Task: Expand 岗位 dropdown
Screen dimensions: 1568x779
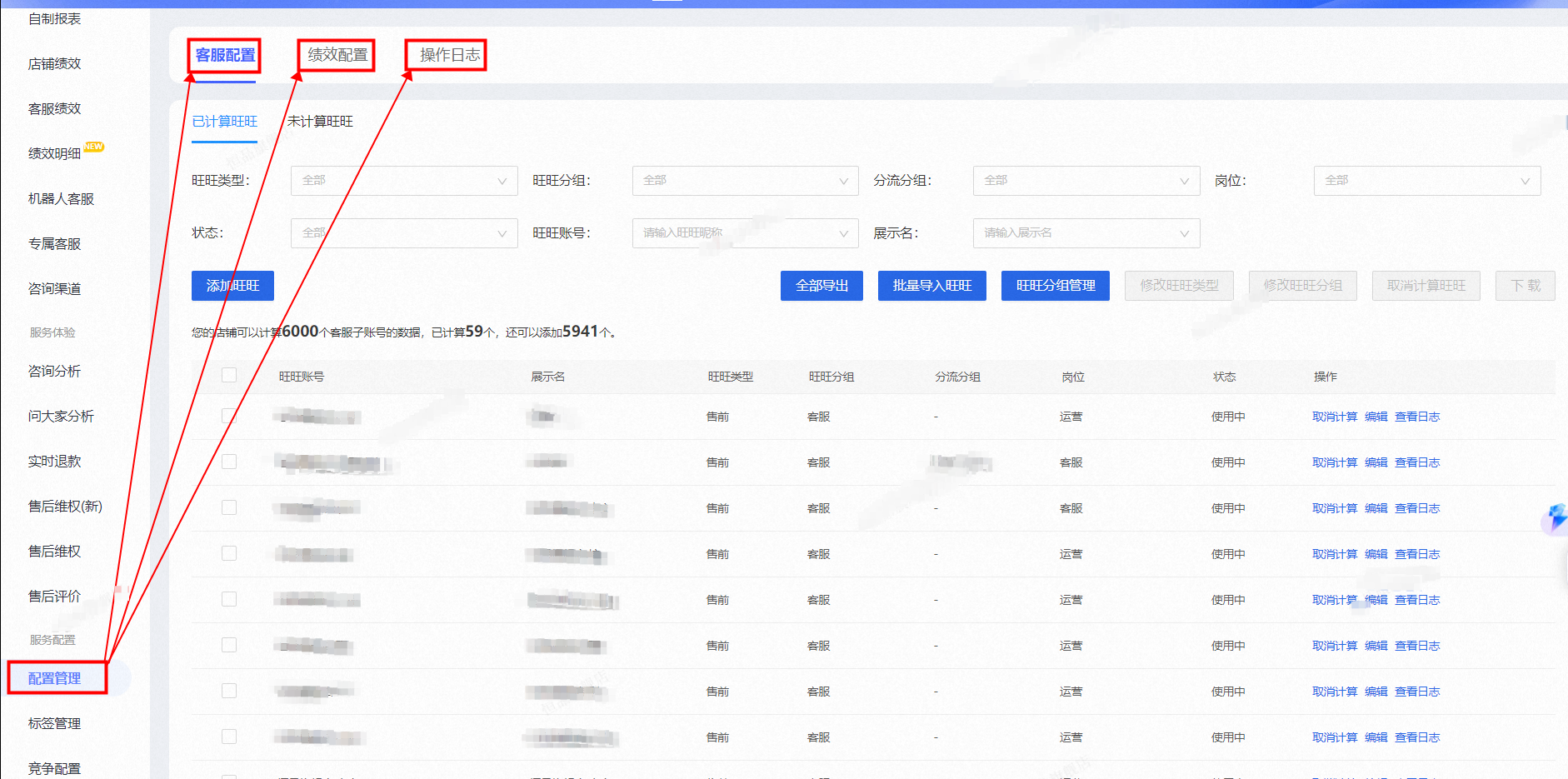Action: pos(1427,181)
